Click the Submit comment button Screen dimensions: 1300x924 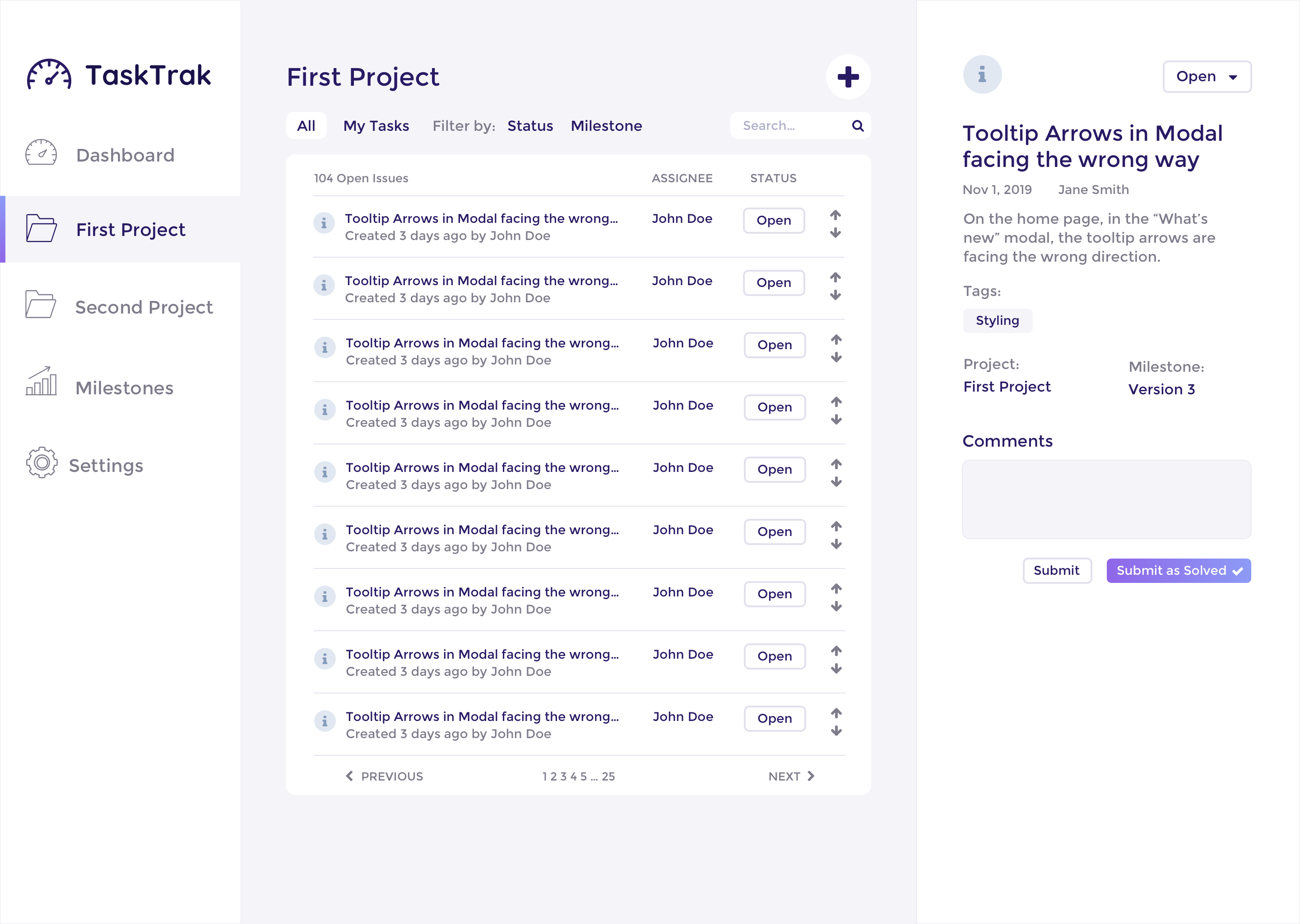(1056, 571)
